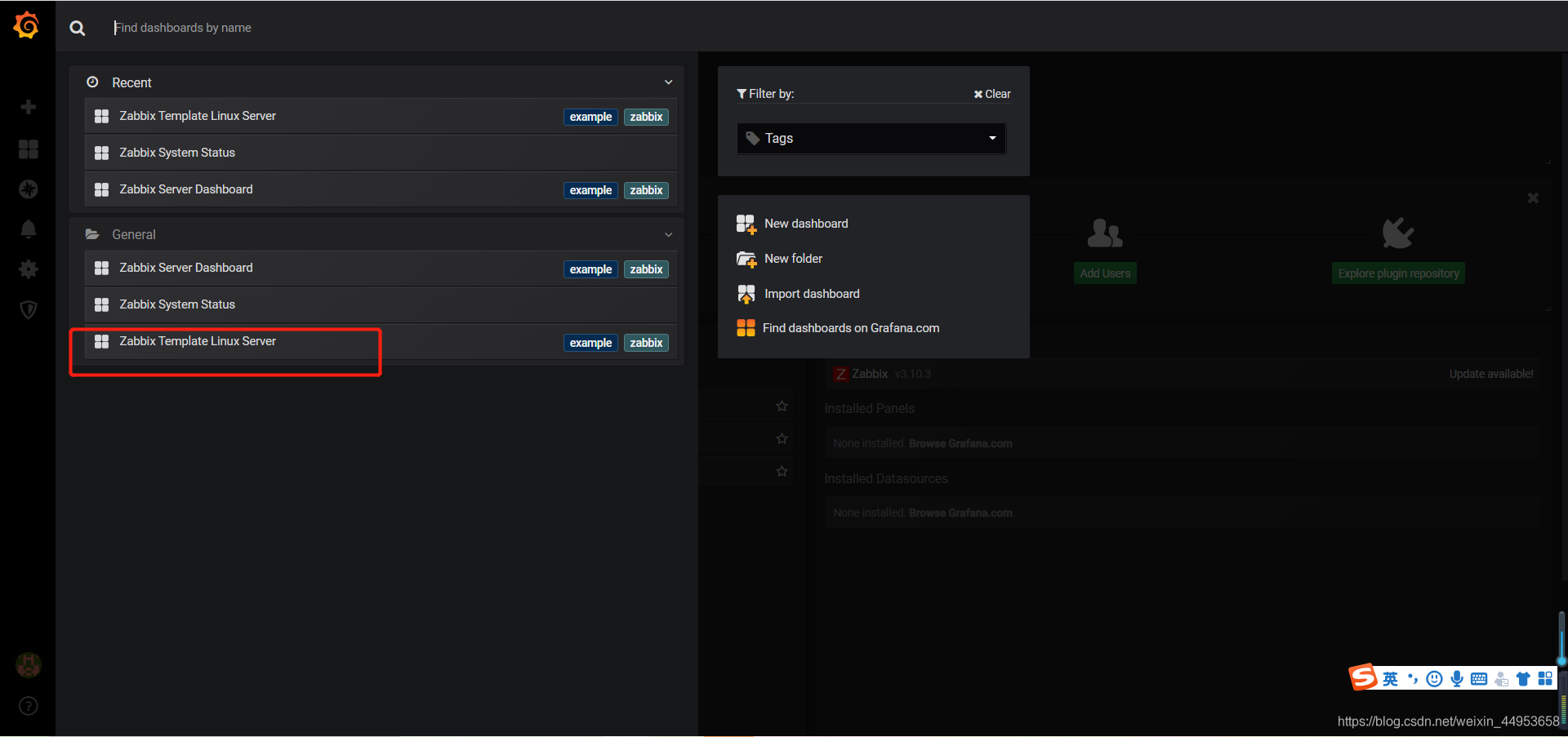This screenshot has height=737, width=1568.
Task: Open the Explore compass icon in sidebar
Action: [x=29, y=189]
